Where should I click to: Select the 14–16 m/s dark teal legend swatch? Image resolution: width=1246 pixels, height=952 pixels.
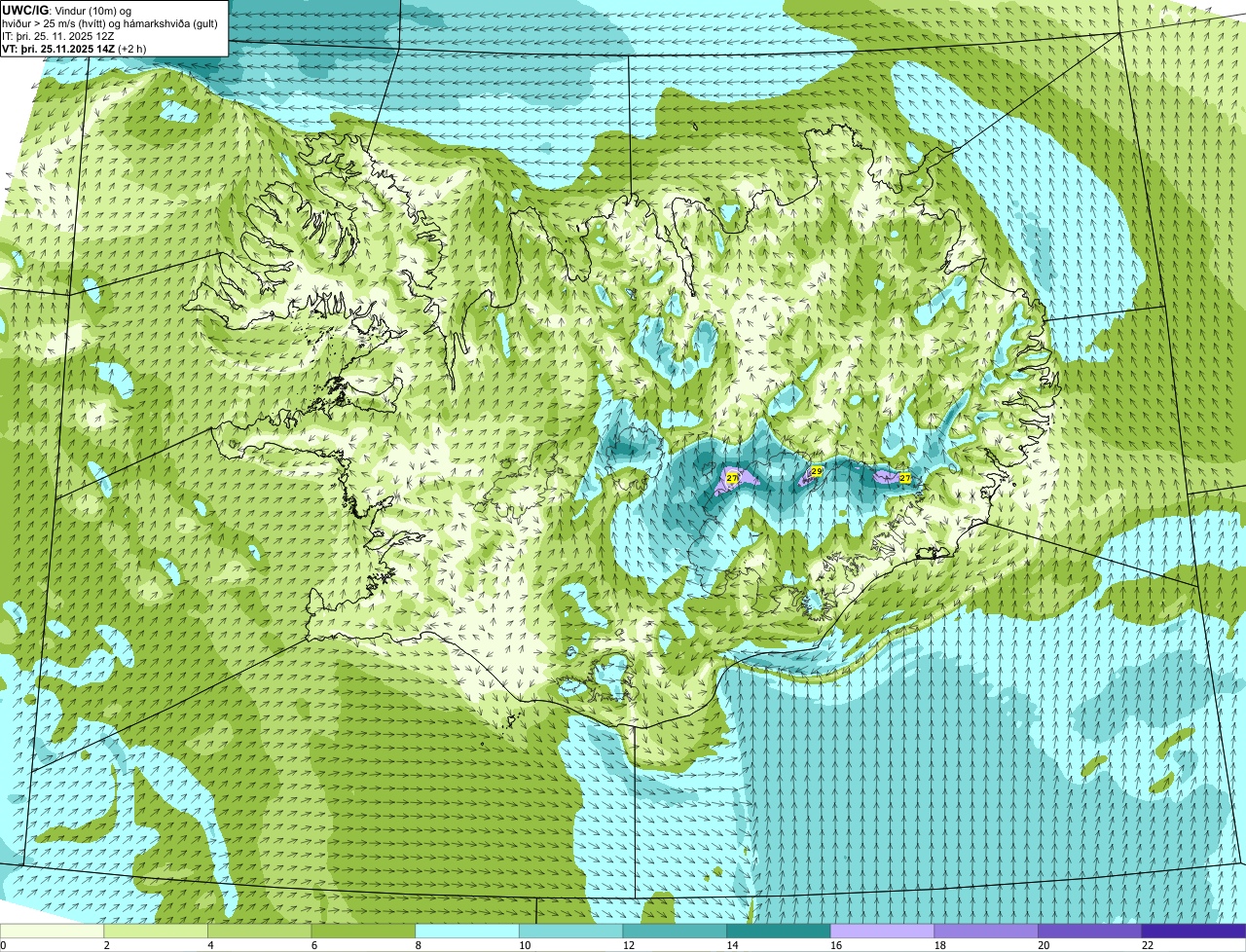point(779,931)
